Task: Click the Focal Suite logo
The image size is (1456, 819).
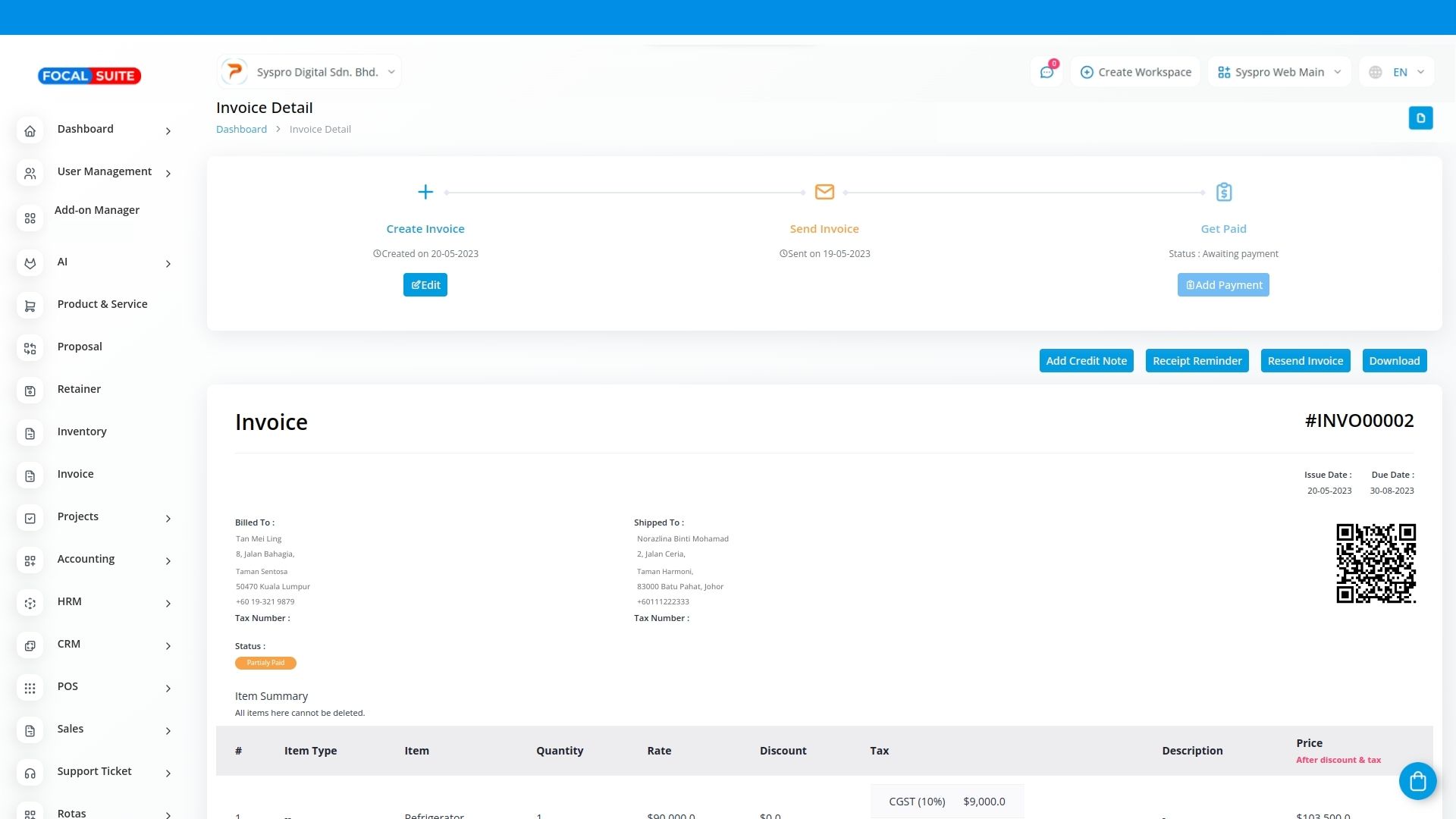Action: click(89, 76)
